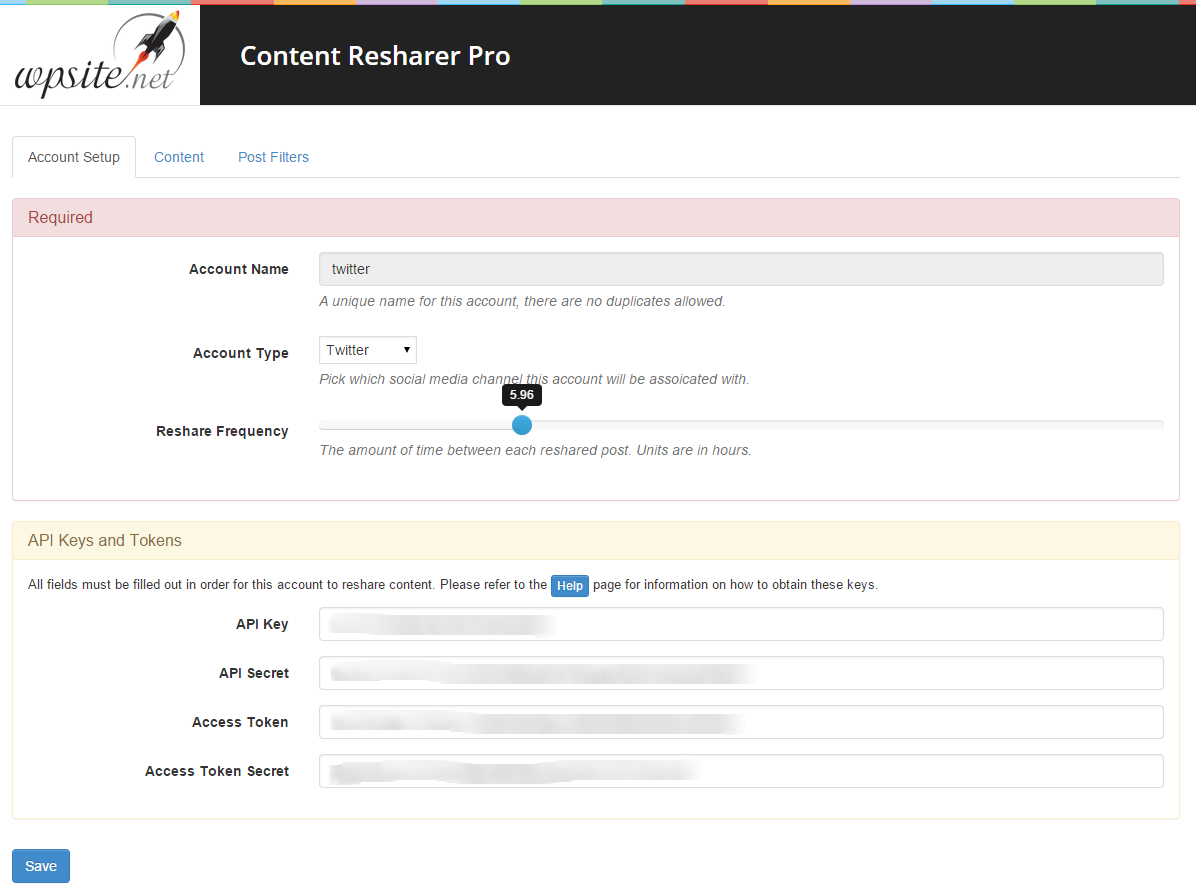Click the Access Token field

pyautogui.click(x=741, y=722)
